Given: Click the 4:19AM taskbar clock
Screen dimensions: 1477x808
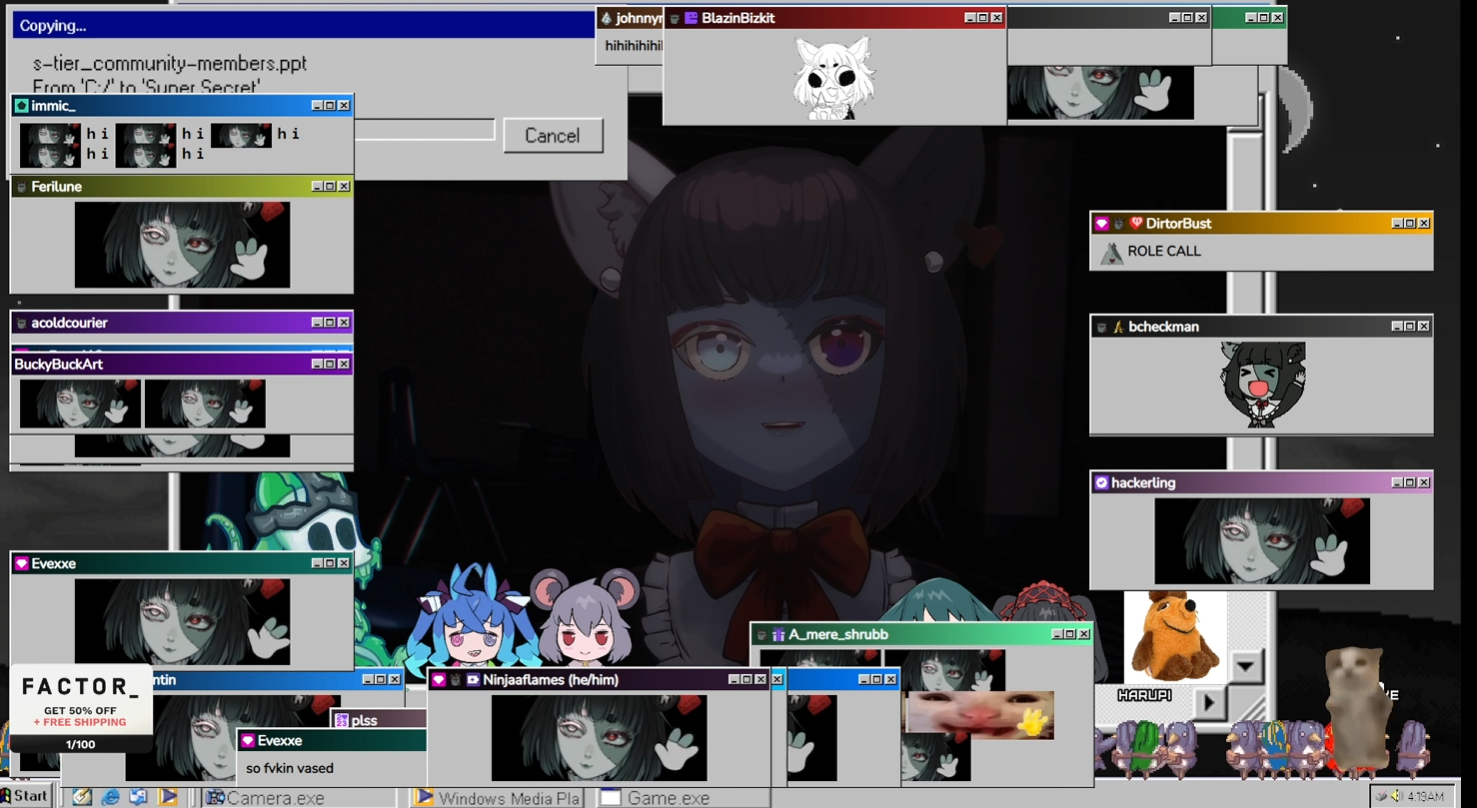Looking at the screenshot, I should pyautogui.click(x=1425, y=797).
